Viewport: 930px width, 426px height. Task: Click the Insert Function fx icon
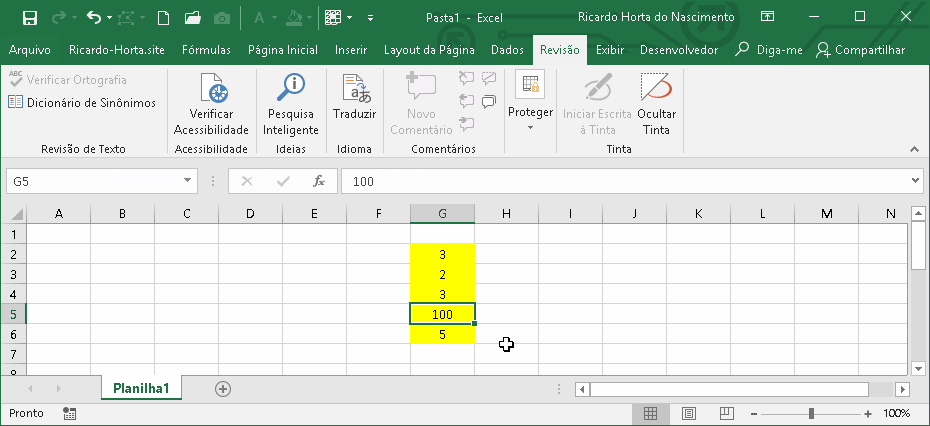tap(319, 182)
